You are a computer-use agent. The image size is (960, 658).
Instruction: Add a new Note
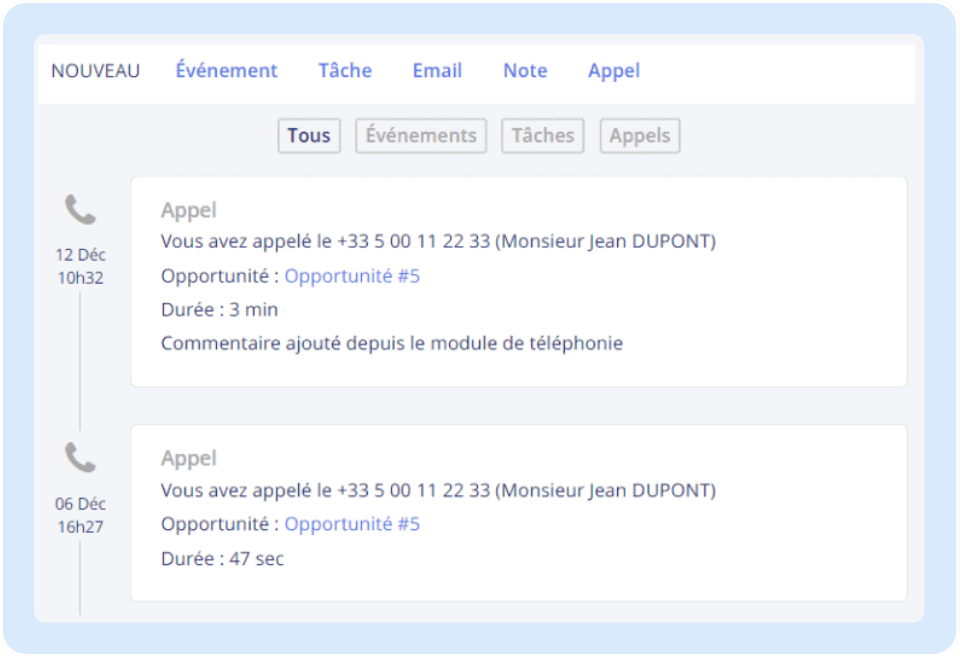click(525, 71)
